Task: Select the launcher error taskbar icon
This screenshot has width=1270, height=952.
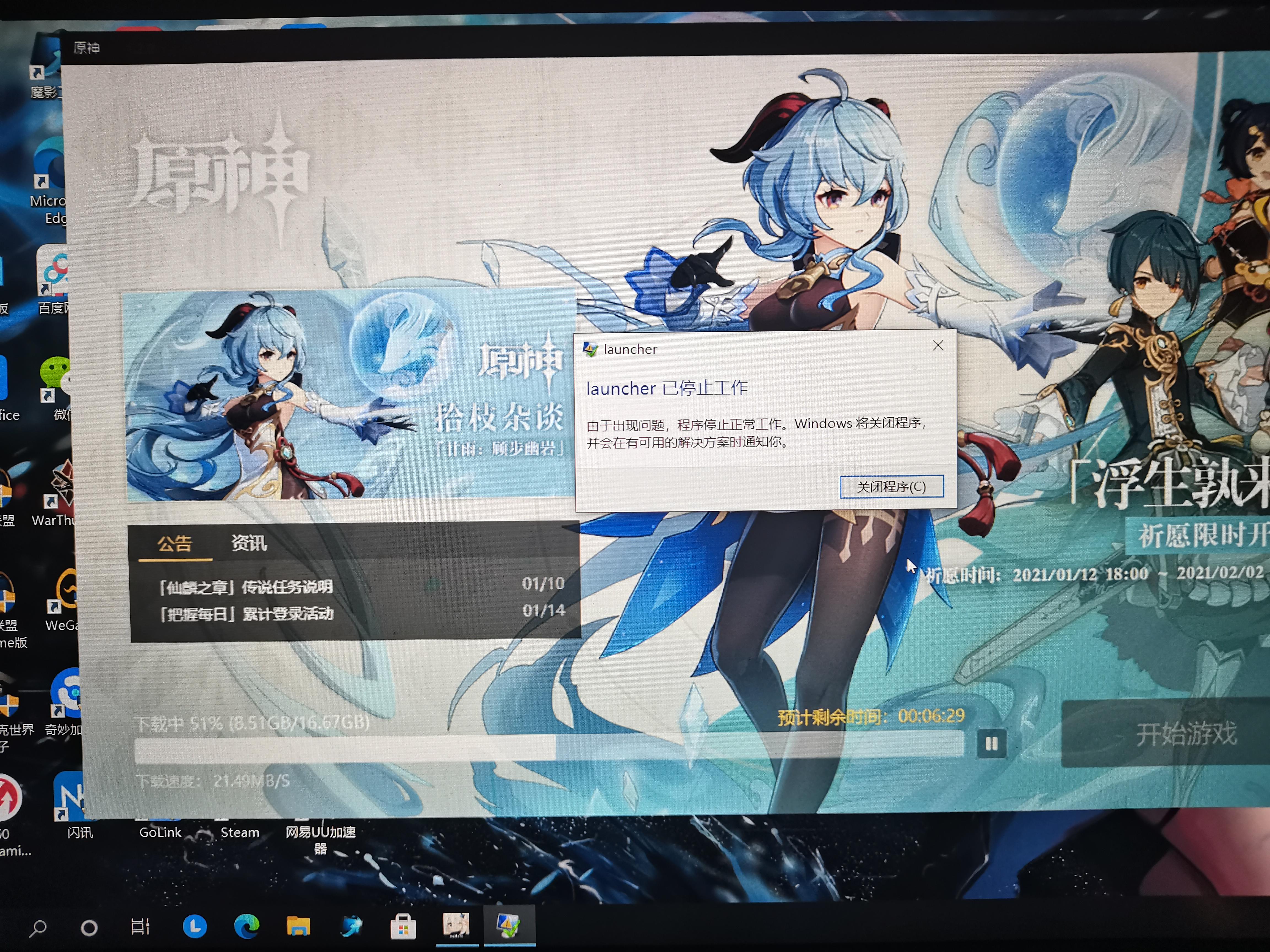Action: pos(509,926)
